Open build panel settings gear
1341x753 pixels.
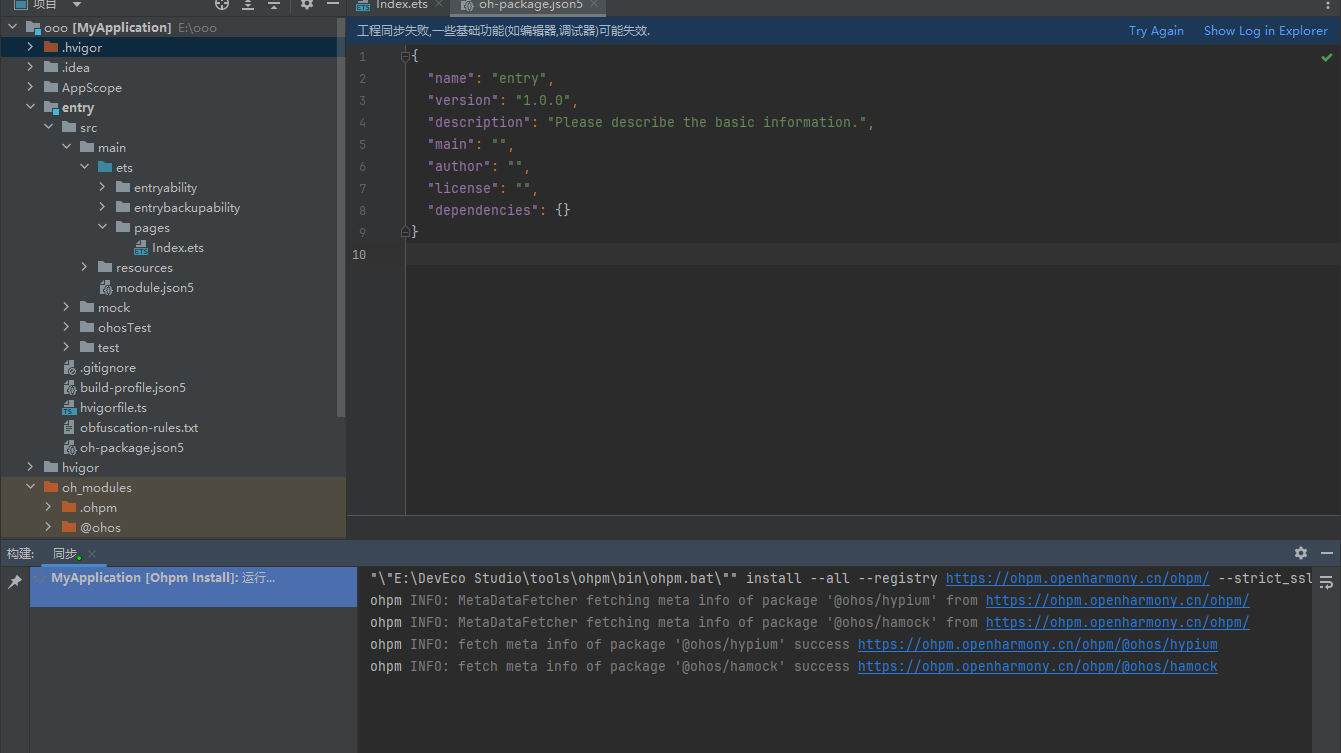pyautogui.click(x=1300, y=553)
